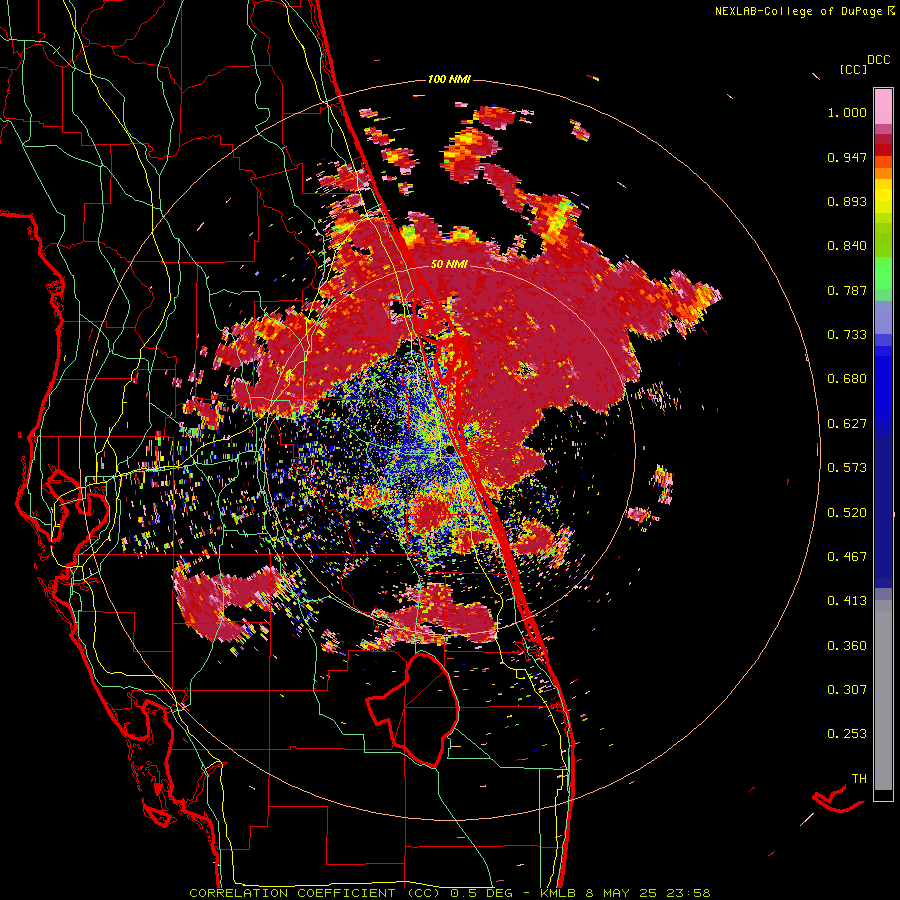The height and width of the screenshot is (900, 900).
Task: Click the 8 MAY 25 23:58 timestamp
Action: 647,893
